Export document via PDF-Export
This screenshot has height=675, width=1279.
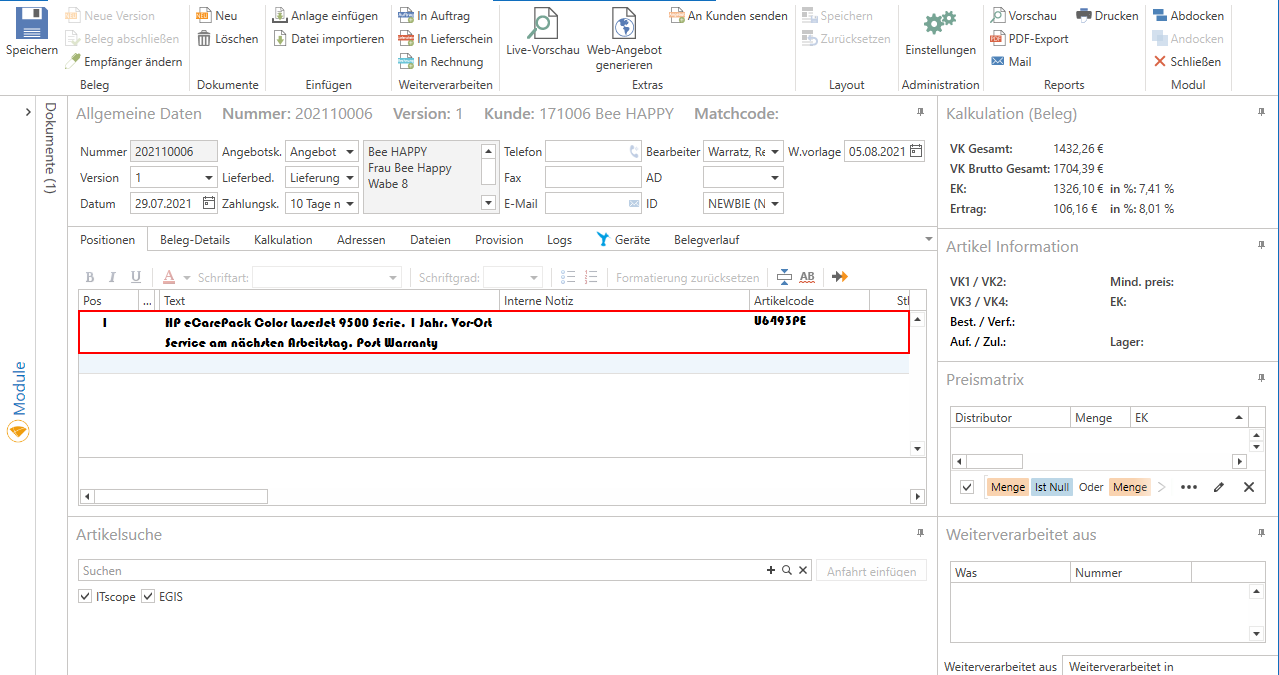[1029, 39]
